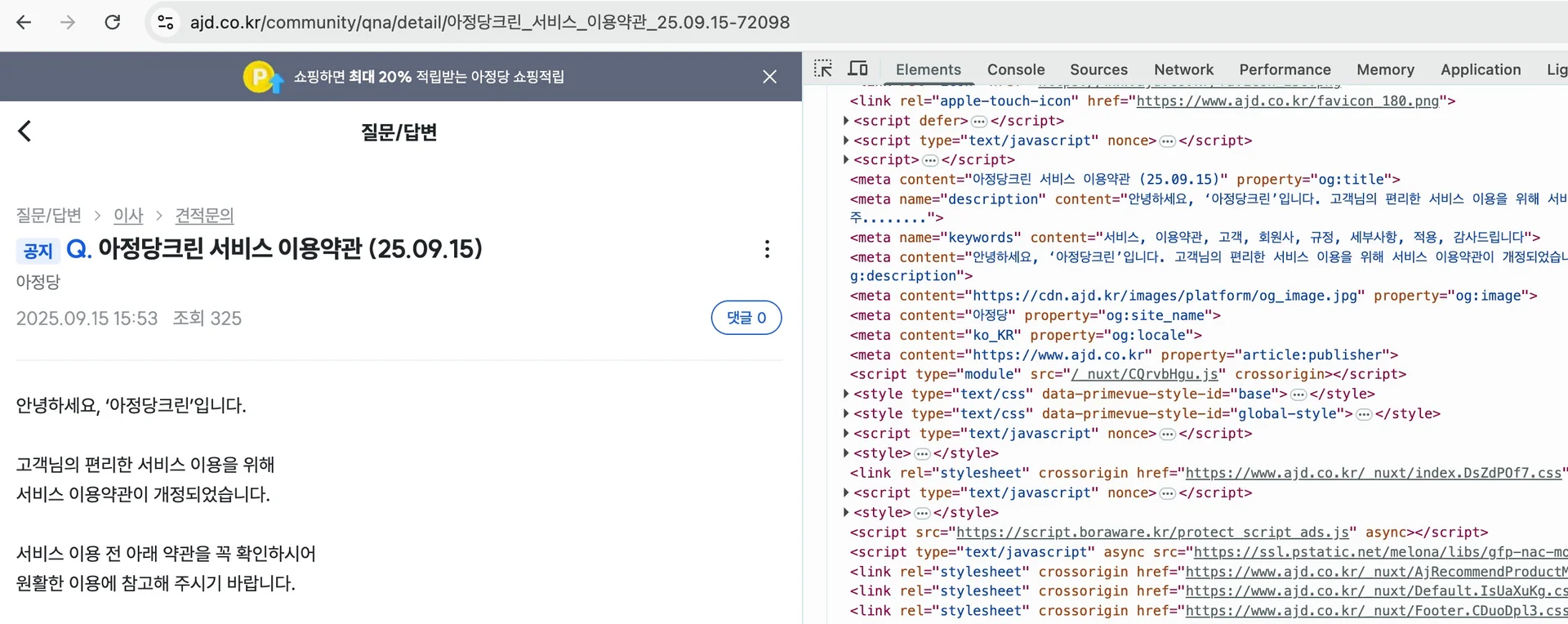Click the browser back arrow
Screen dimensions: 1568x624
point(24,22)
